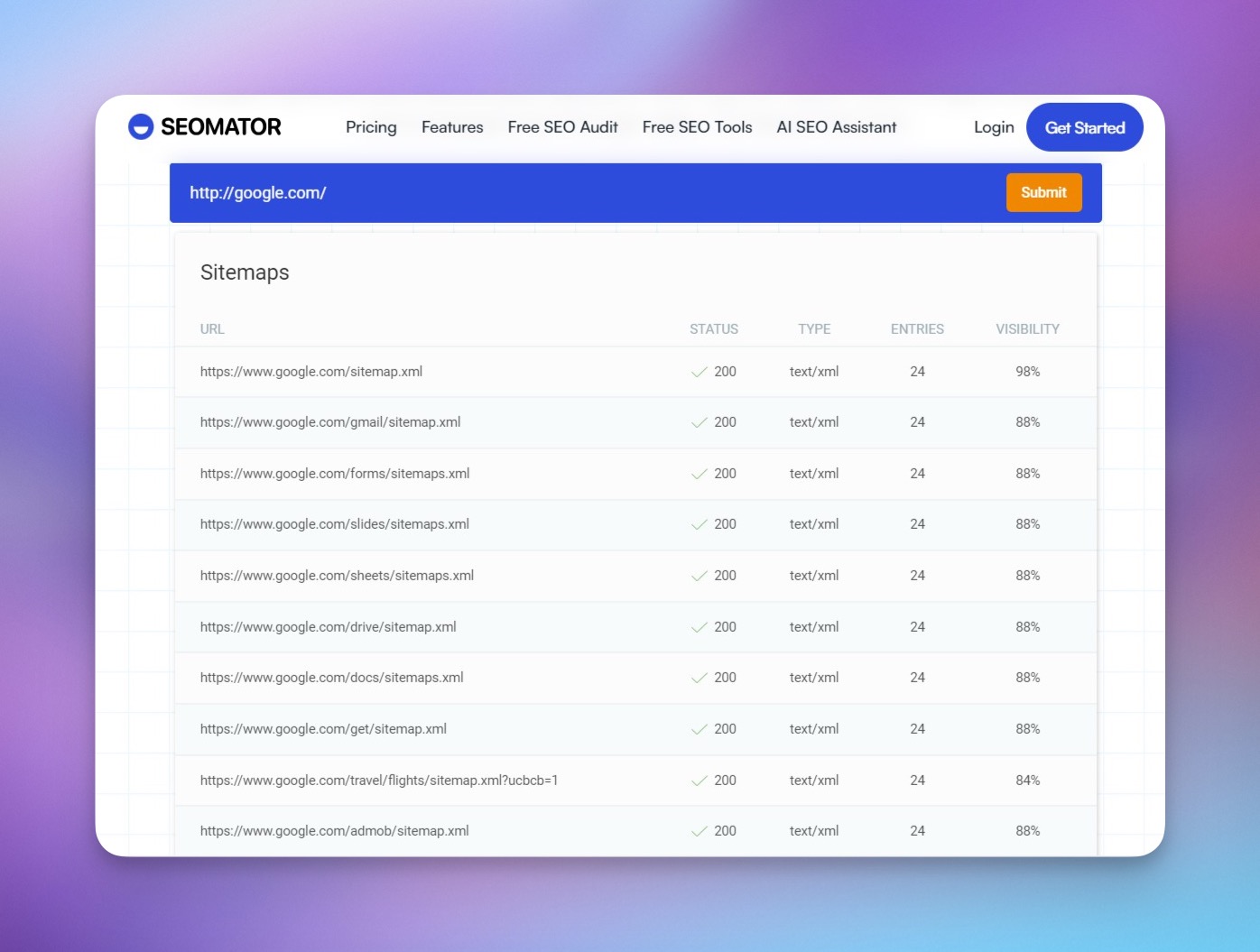Open the Login link
Image resolution: width=1260 pixels, height=952 pixels.
[993, 127]
